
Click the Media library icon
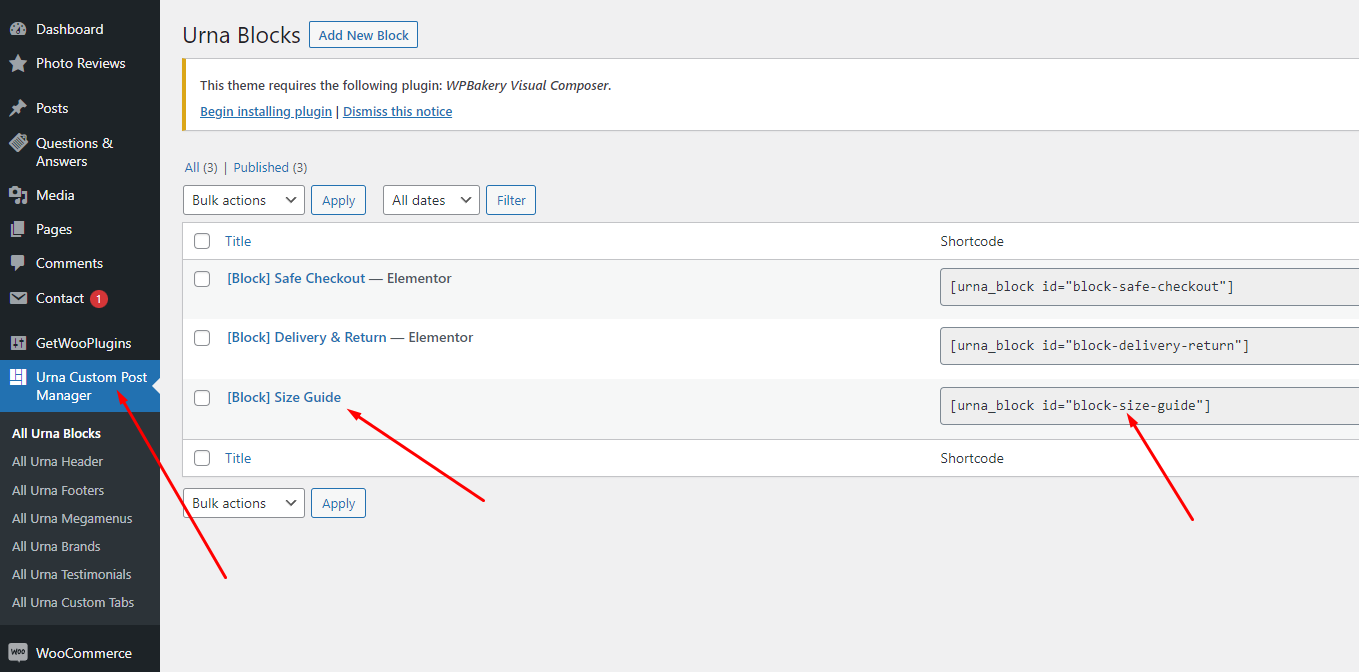coord(18,195)
